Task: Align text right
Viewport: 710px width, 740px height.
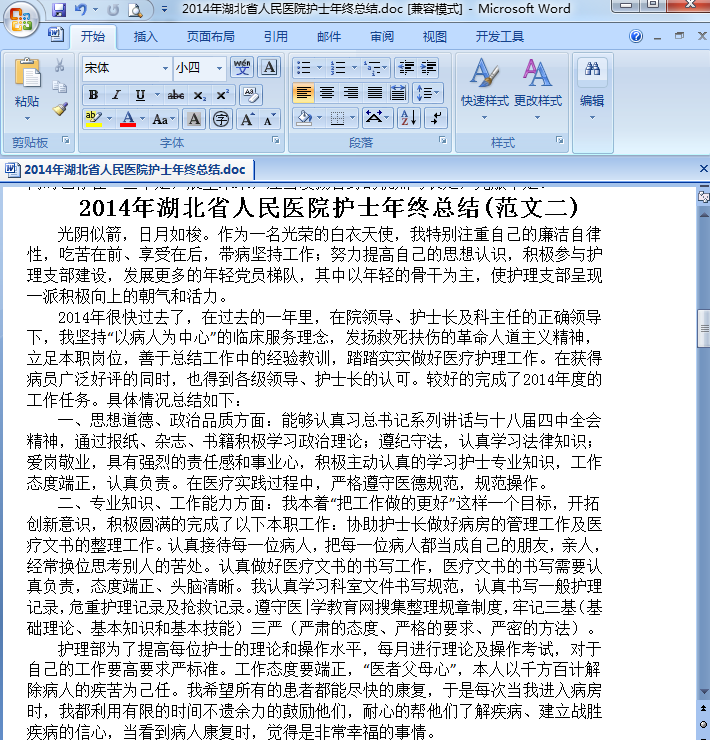Action: coord(350,92)
